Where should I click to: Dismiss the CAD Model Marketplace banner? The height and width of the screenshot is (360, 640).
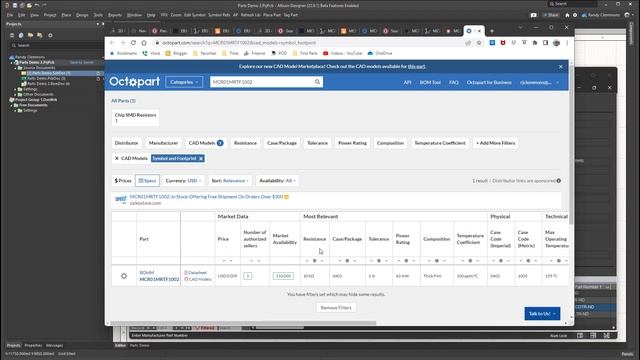coord(560,67)
